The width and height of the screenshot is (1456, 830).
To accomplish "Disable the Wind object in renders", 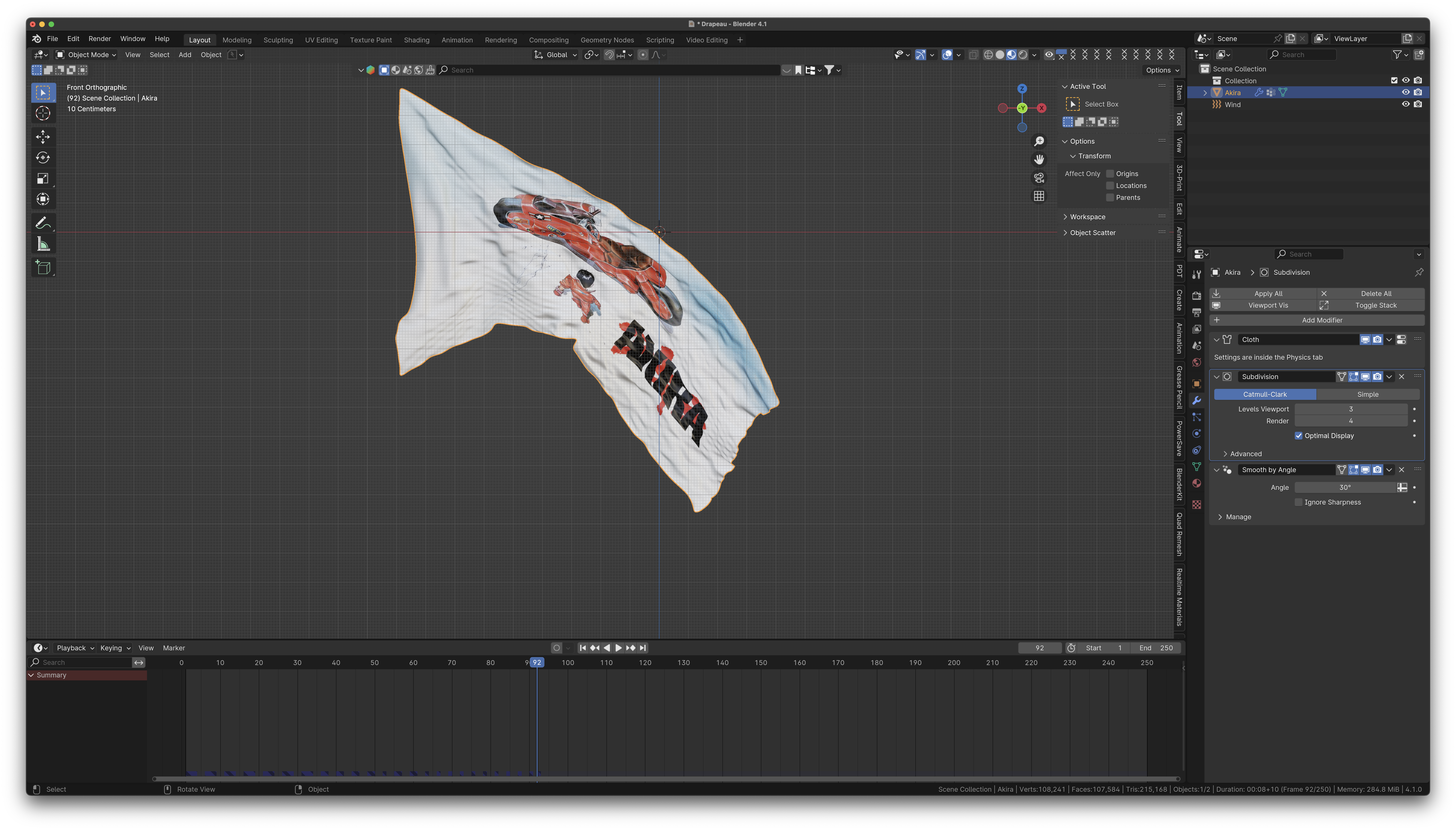I will [1418, 104].
